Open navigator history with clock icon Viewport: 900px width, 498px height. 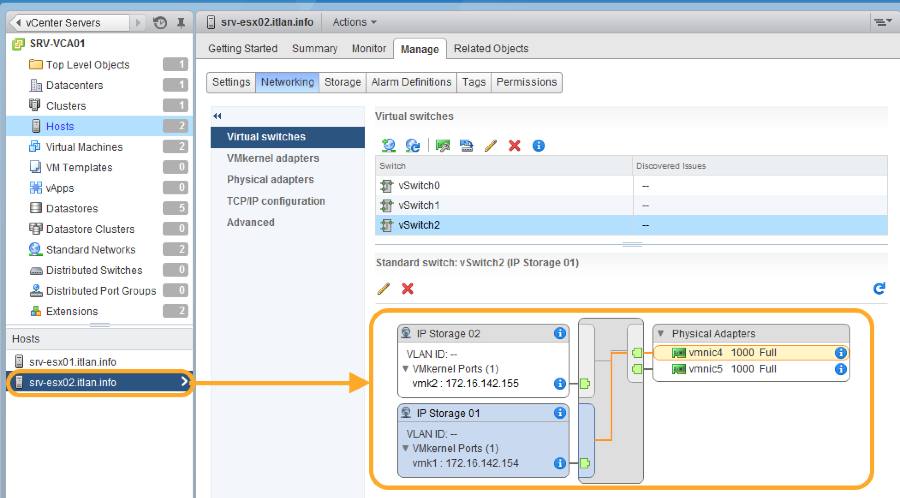point(160,22)
